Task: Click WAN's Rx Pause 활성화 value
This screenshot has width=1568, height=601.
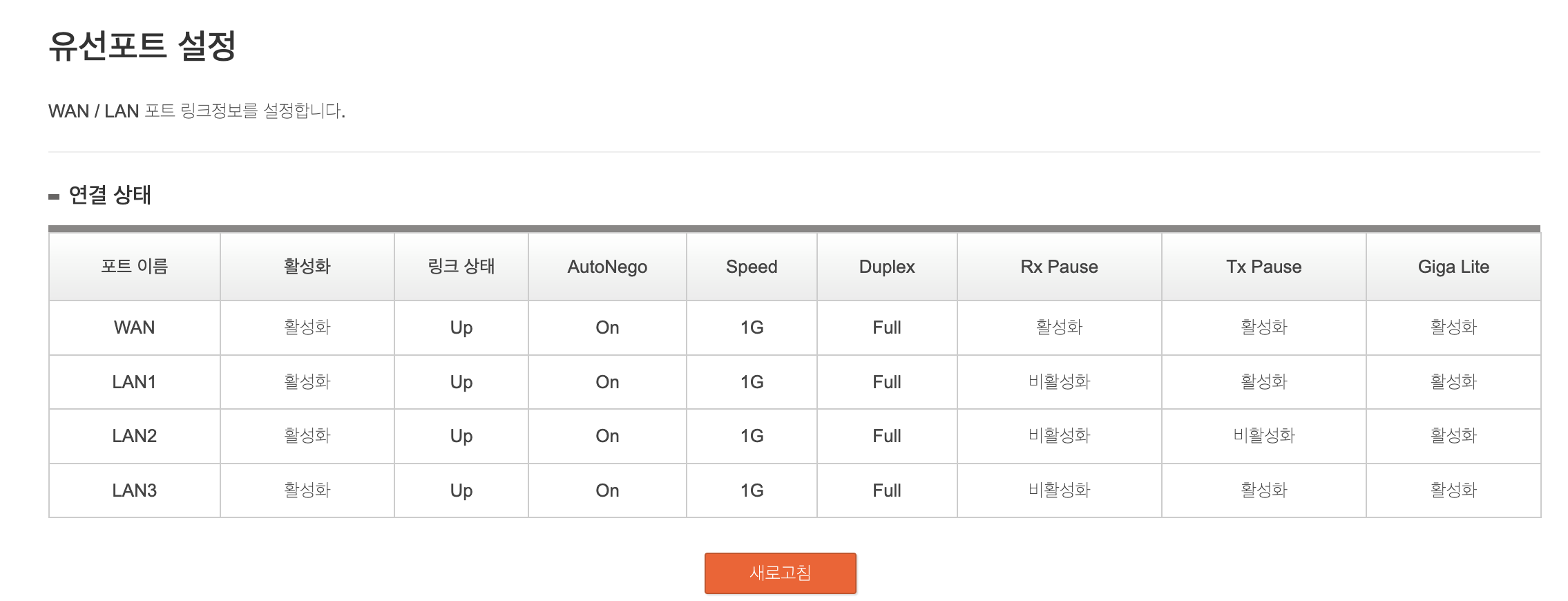Action: (x=1059, y=327)
